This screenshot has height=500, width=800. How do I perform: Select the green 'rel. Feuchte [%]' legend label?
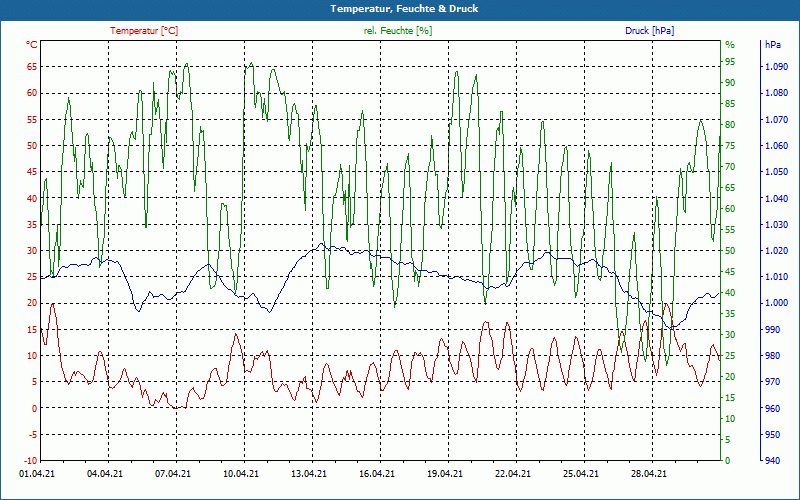397,31
